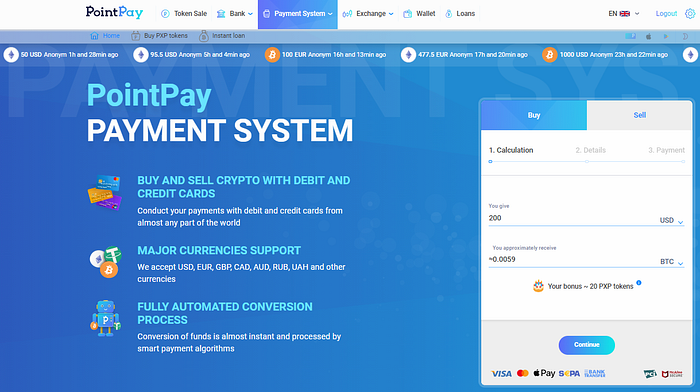Click the Ethereum icon beside 95.5 USD transaction
The image size is (700, 392).
tap(141, 55)
